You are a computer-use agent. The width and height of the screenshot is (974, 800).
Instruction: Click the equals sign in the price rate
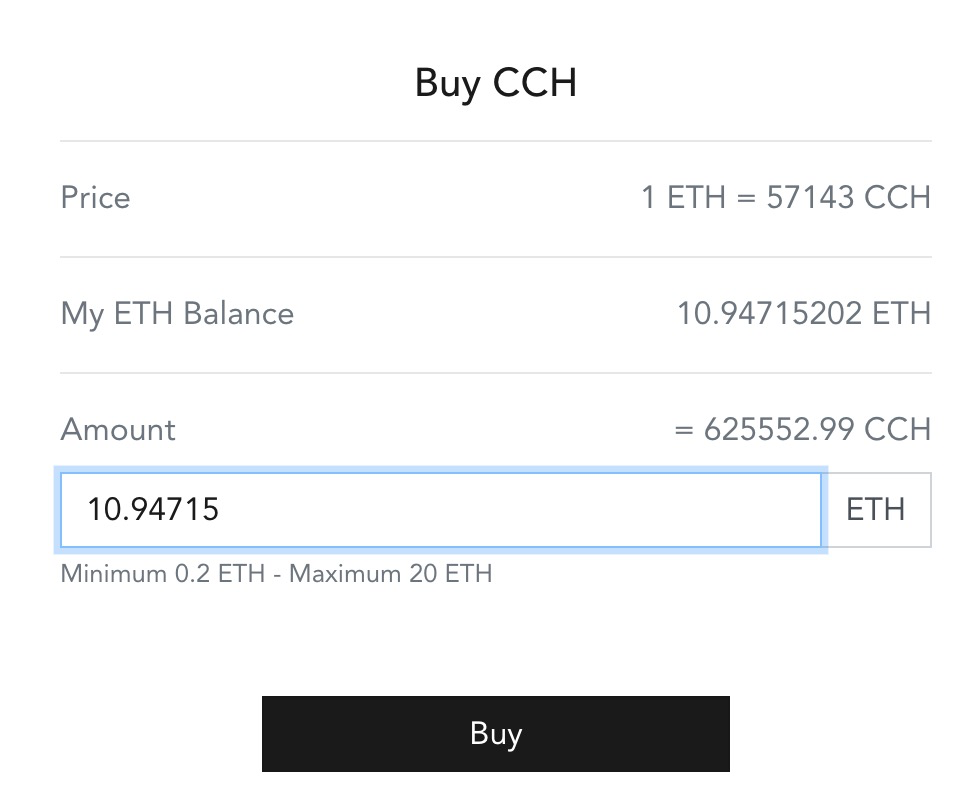[746, 197]
